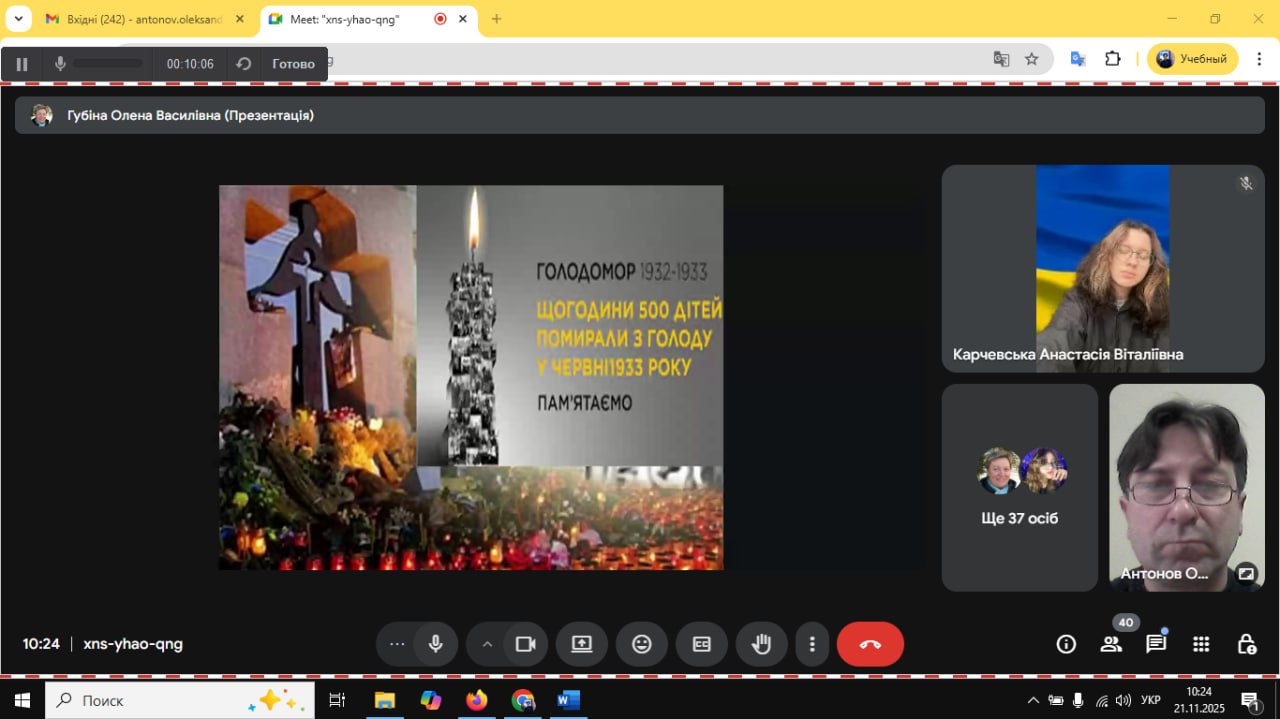Open the emoji reactions button
The image size is (1280, 719).
(x=642, y=644)
